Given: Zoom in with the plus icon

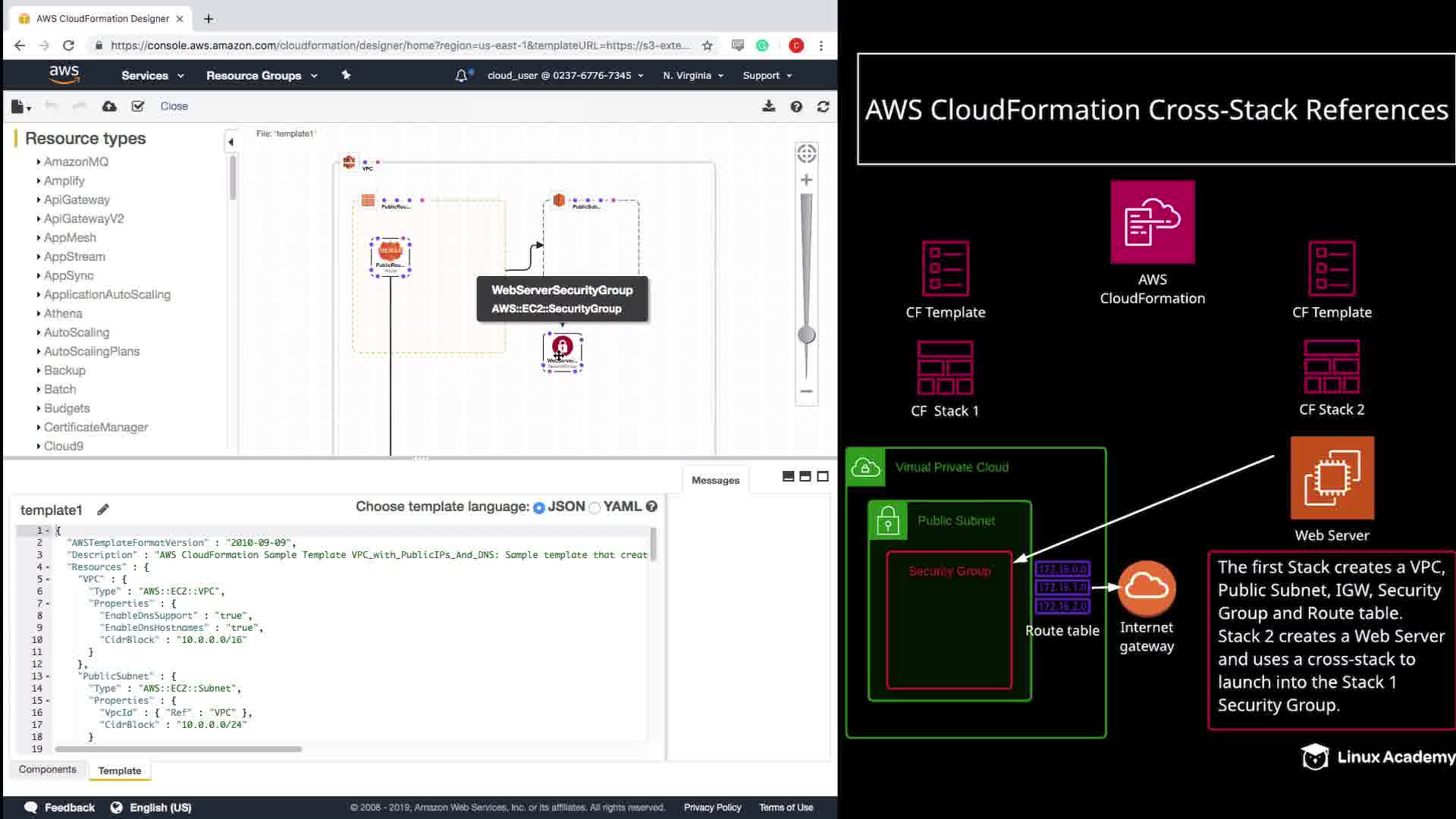Looking at the screenshot, I should pyautogui.click(x=806, y=180).
